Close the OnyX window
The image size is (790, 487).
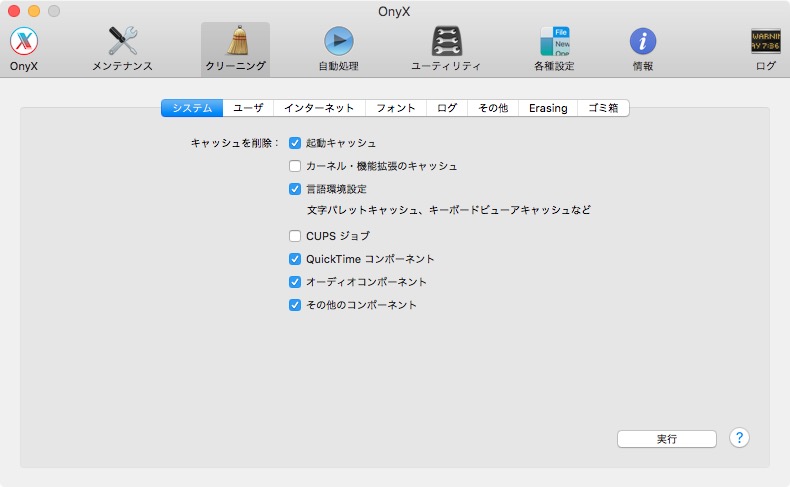[14, 11]
